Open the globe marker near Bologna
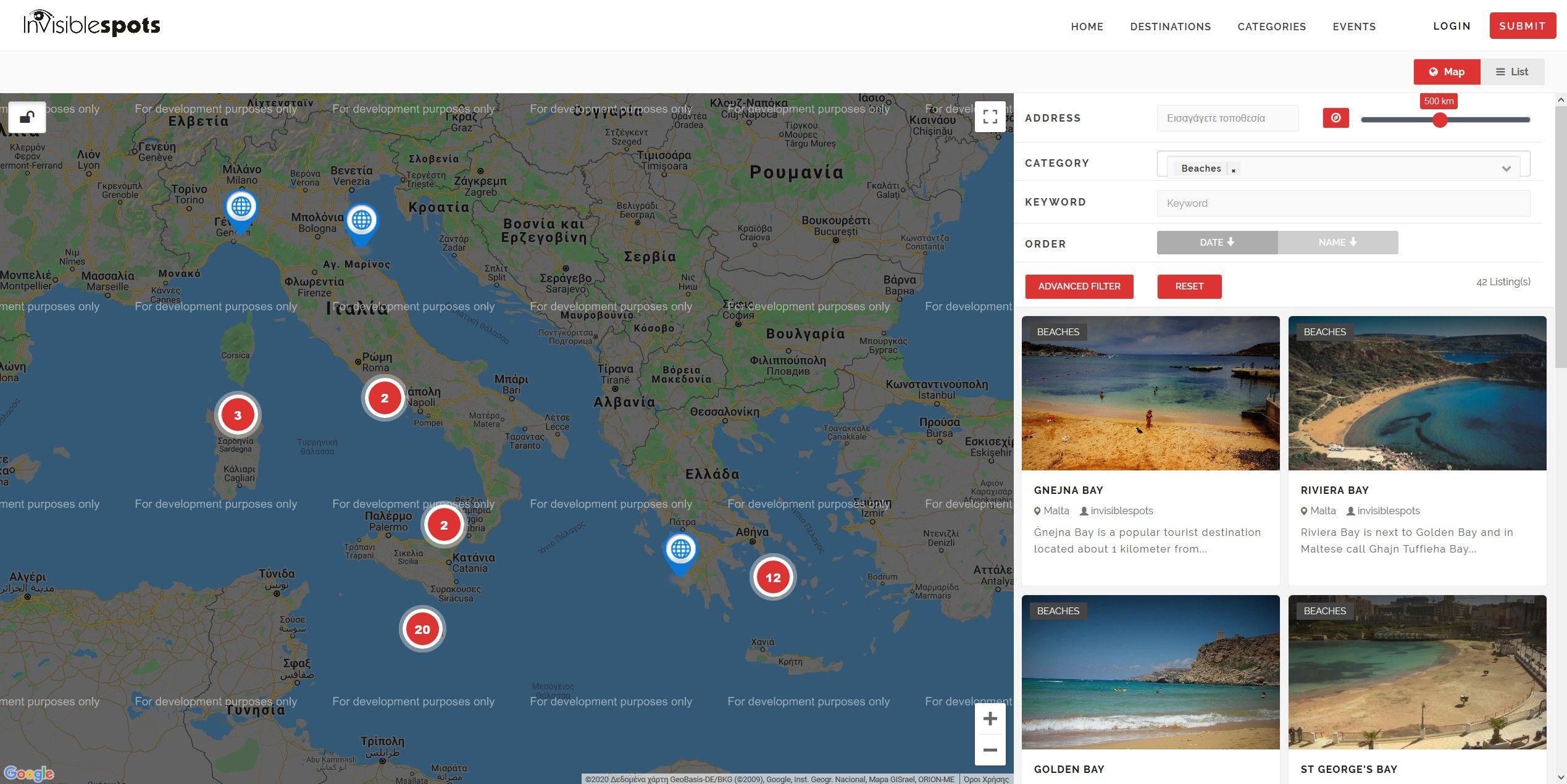Screen dimensions: 1567x784 coord(362,225)
